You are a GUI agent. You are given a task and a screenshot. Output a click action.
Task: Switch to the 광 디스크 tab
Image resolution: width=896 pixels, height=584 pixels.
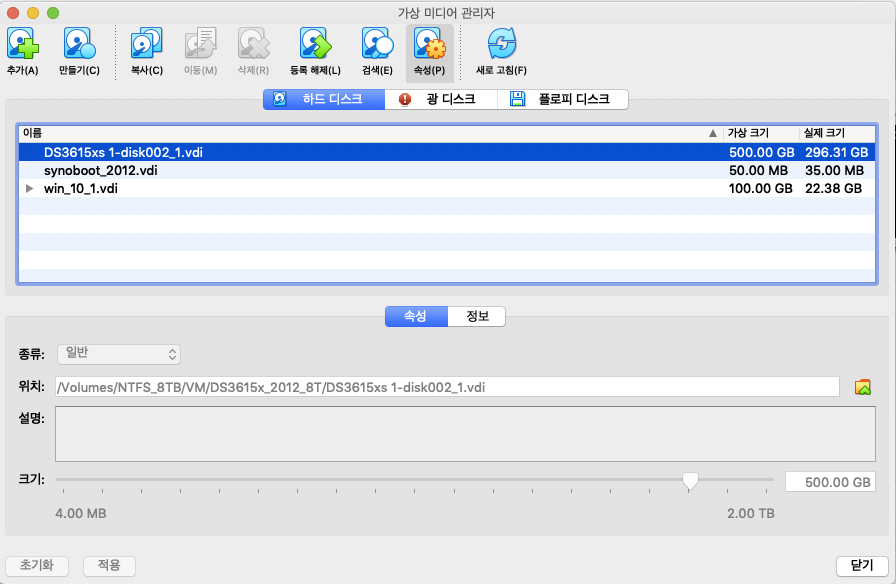point(441,99)
